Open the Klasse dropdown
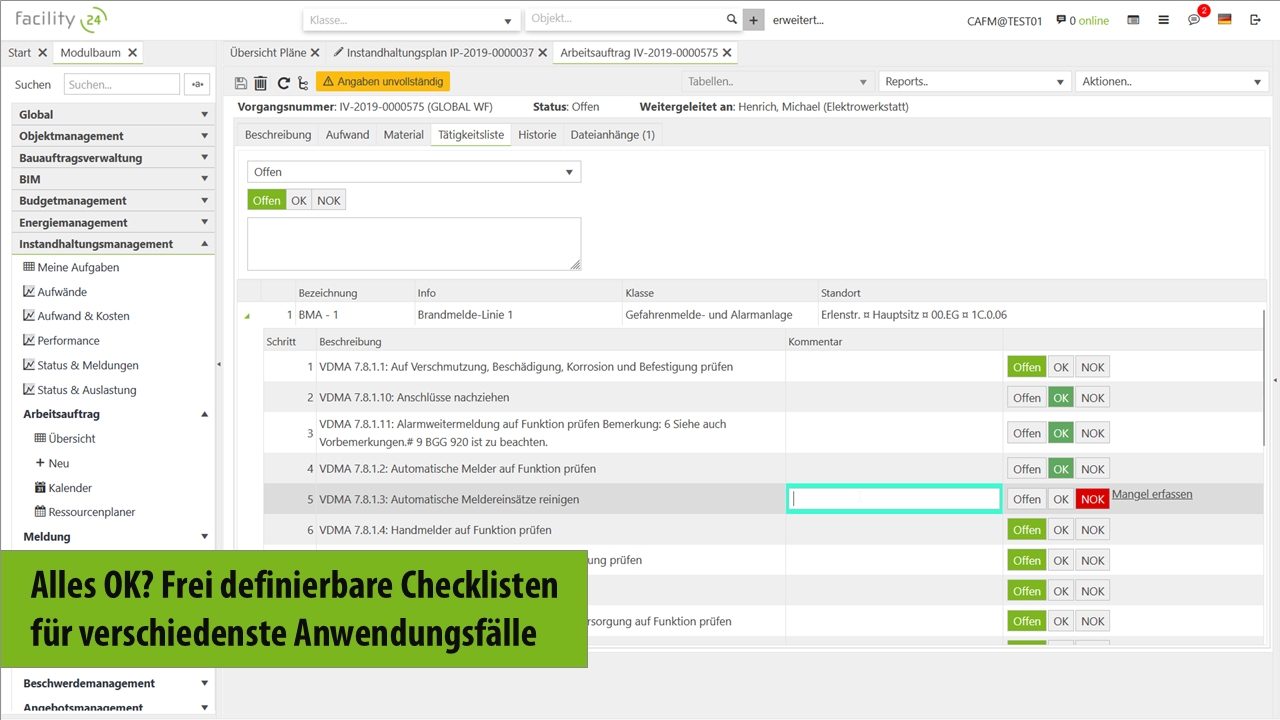 tap(413, 20)
